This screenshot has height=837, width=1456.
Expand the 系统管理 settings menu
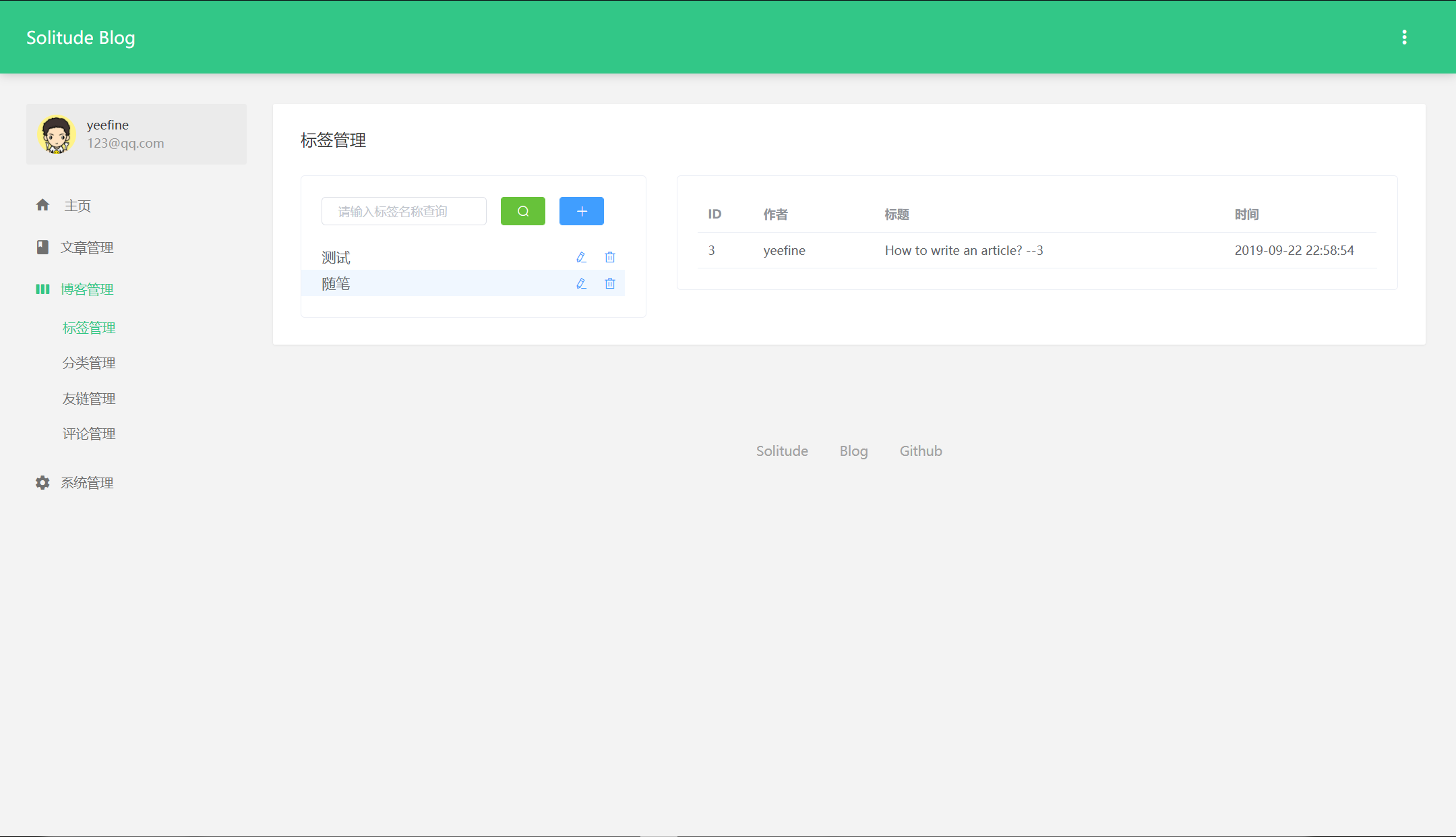coord(86,483)
